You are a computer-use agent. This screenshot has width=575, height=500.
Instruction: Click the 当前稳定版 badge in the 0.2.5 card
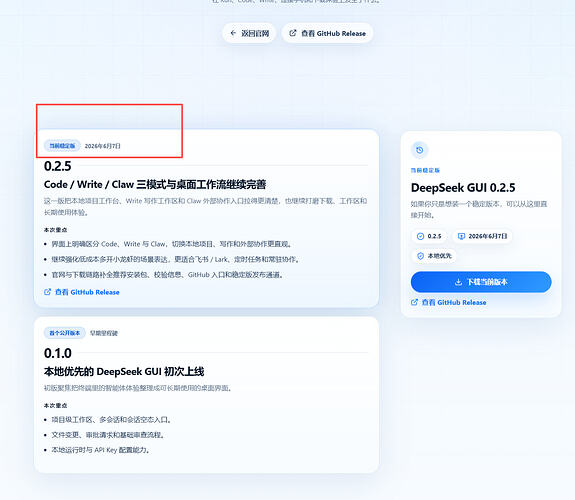click(x=62, y=146)
